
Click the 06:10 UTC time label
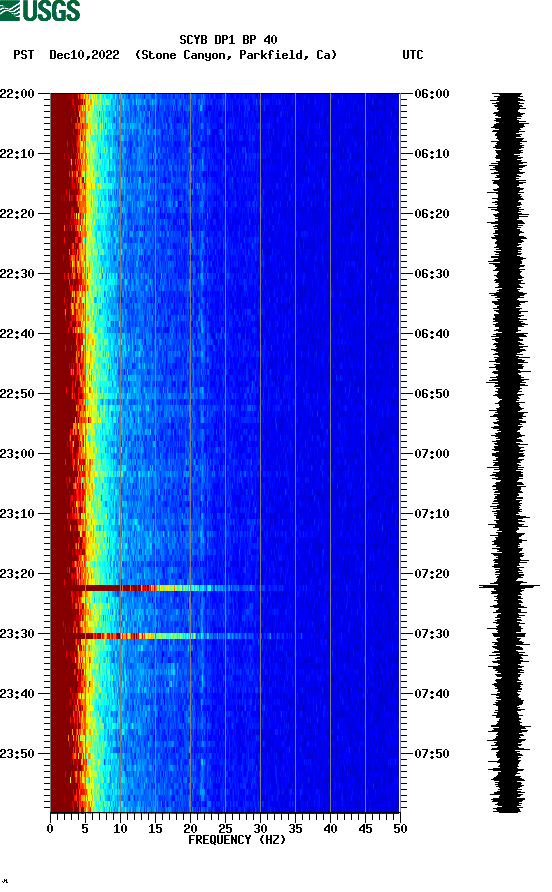click(432, 154)
